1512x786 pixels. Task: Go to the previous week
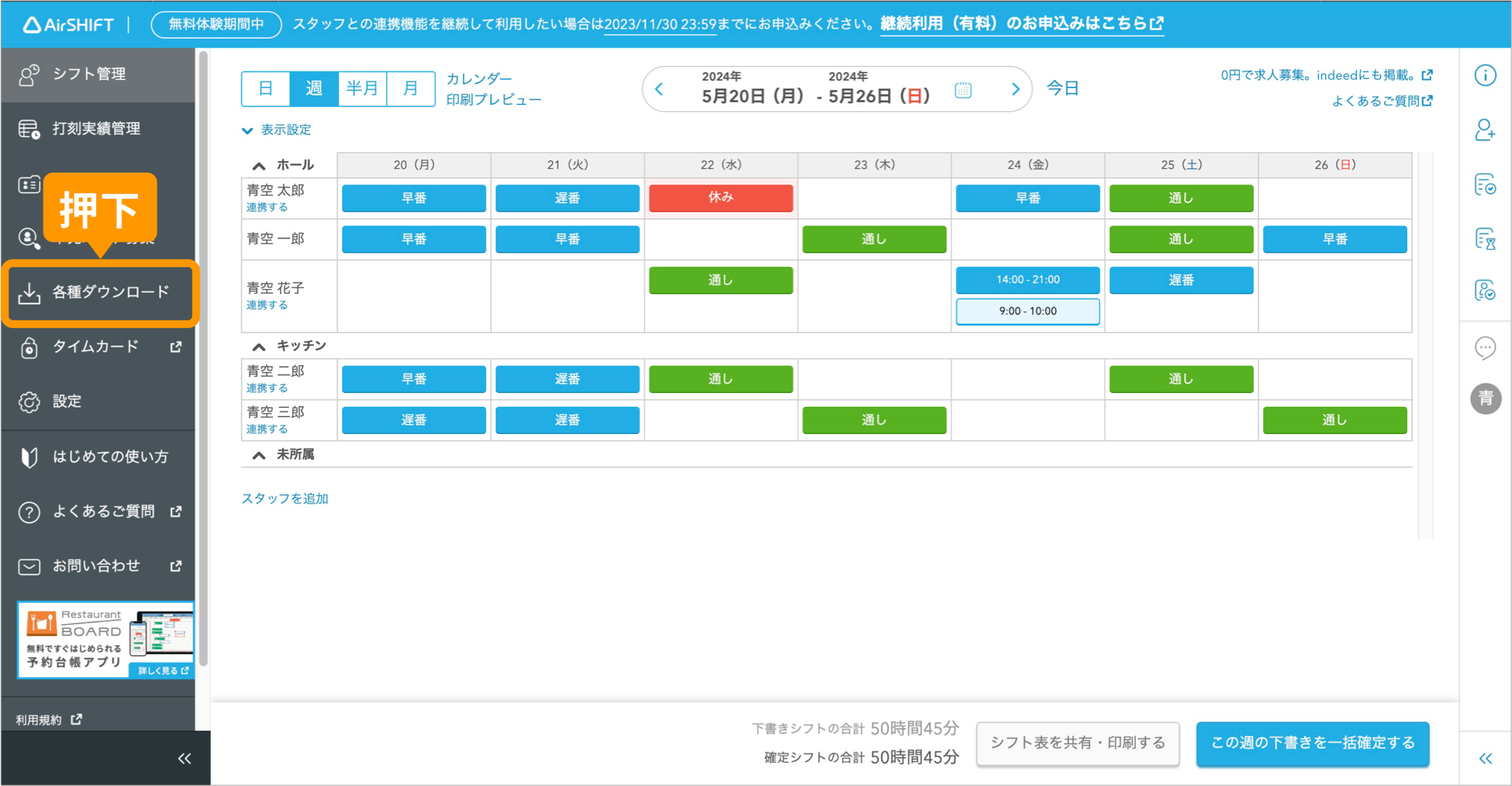click(x=659, y=89)
